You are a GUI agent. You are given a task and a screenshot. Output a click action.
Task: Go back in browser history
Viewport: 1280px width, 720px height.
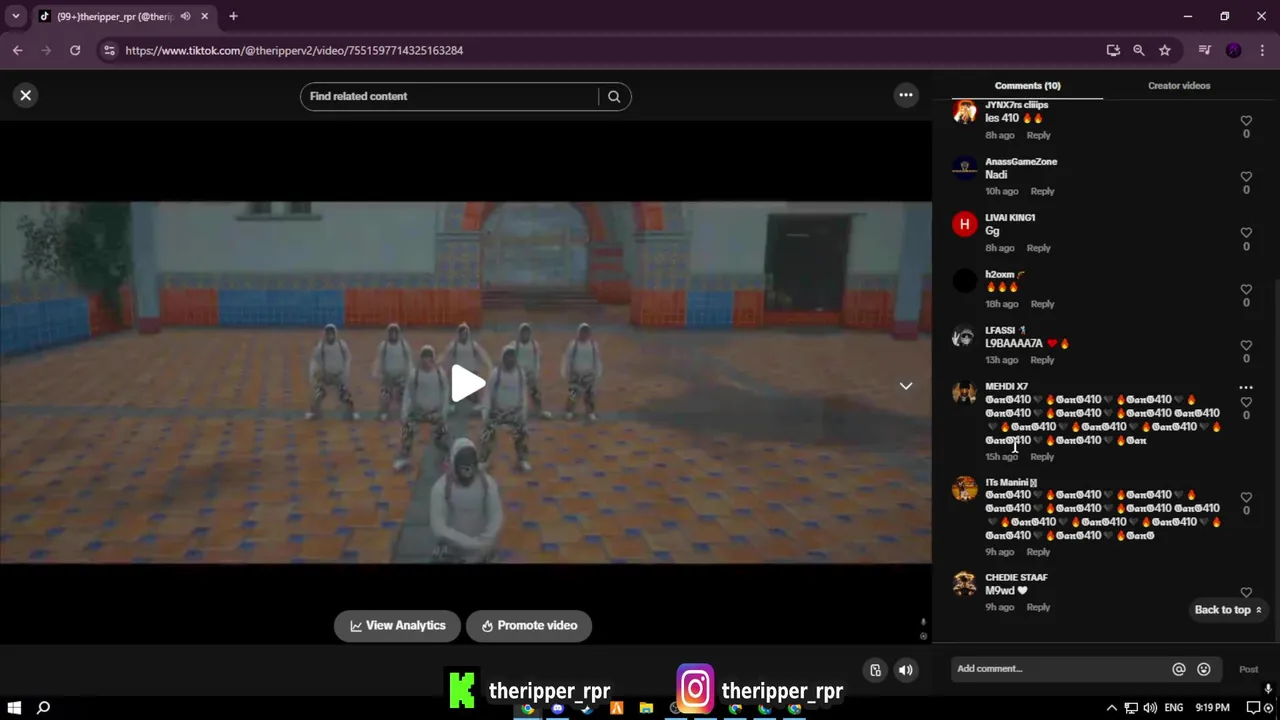(x=18, y=50)
